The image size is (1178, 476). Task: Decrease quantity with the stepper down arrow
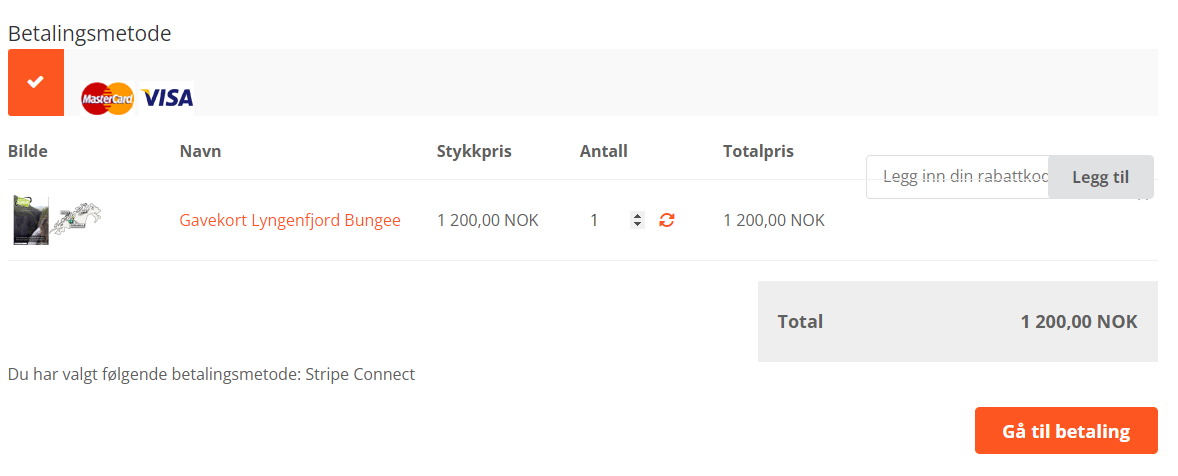[x=637, y=225]
